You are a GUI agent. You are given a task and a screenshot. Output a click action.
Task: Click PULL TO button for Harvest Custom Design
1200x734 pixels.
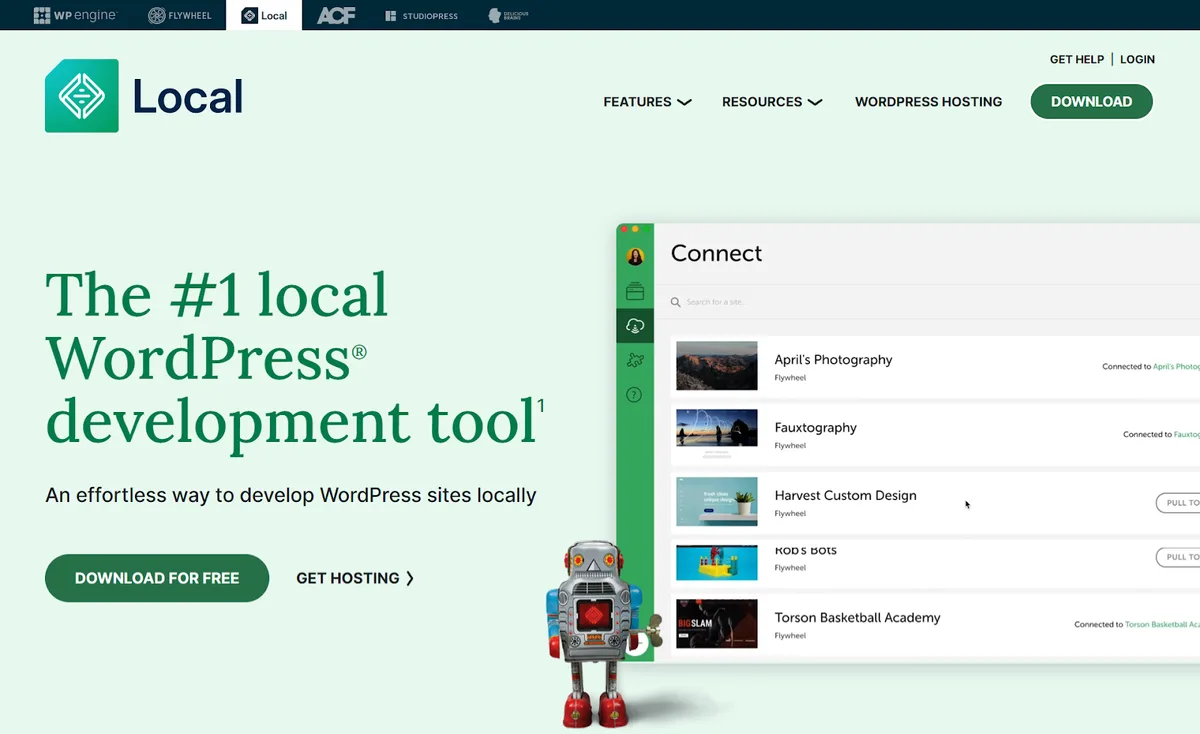point(1178,503)
